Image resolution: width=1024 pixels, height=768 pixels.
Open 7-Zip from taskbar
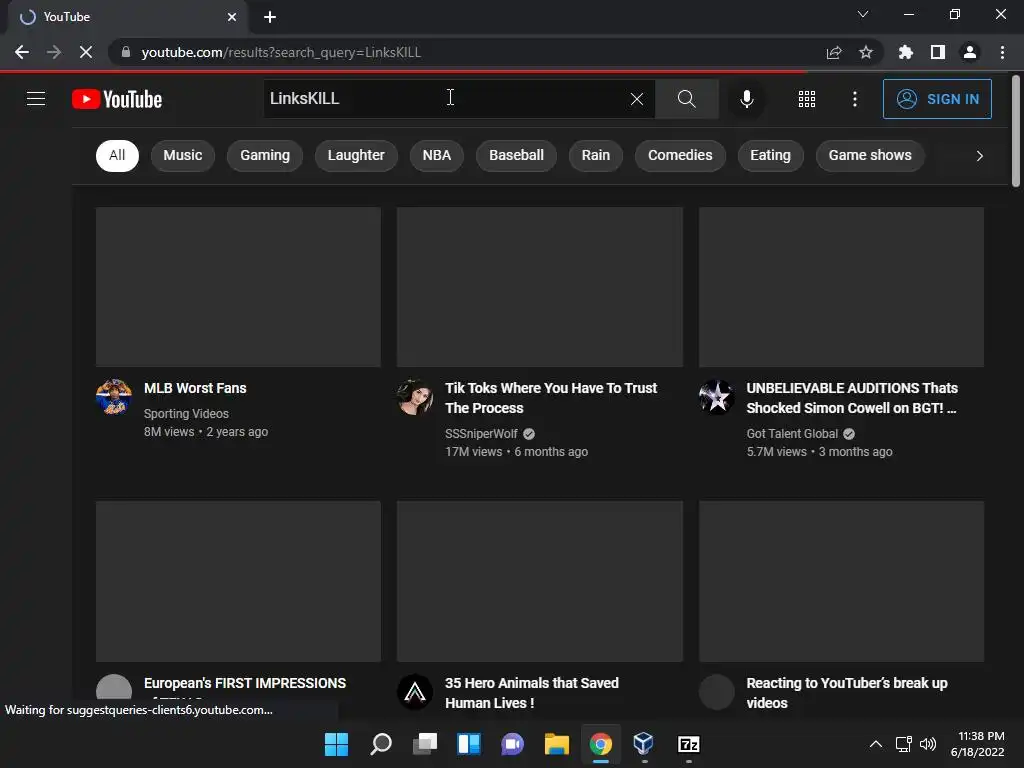pos(689,744)
